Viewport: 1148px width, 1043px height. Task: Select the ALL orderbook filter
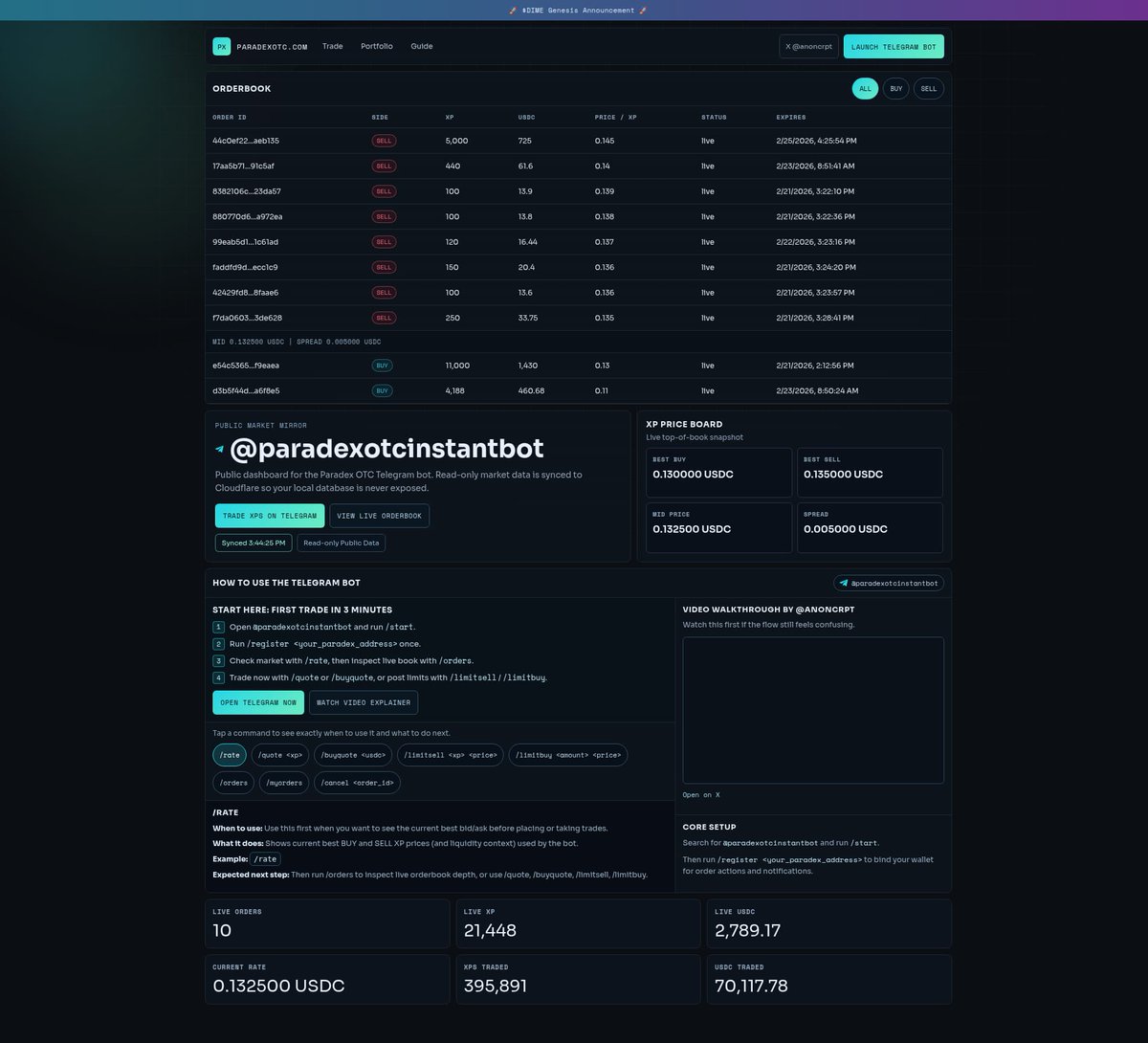pyautogui.click(x=865, y=89)
